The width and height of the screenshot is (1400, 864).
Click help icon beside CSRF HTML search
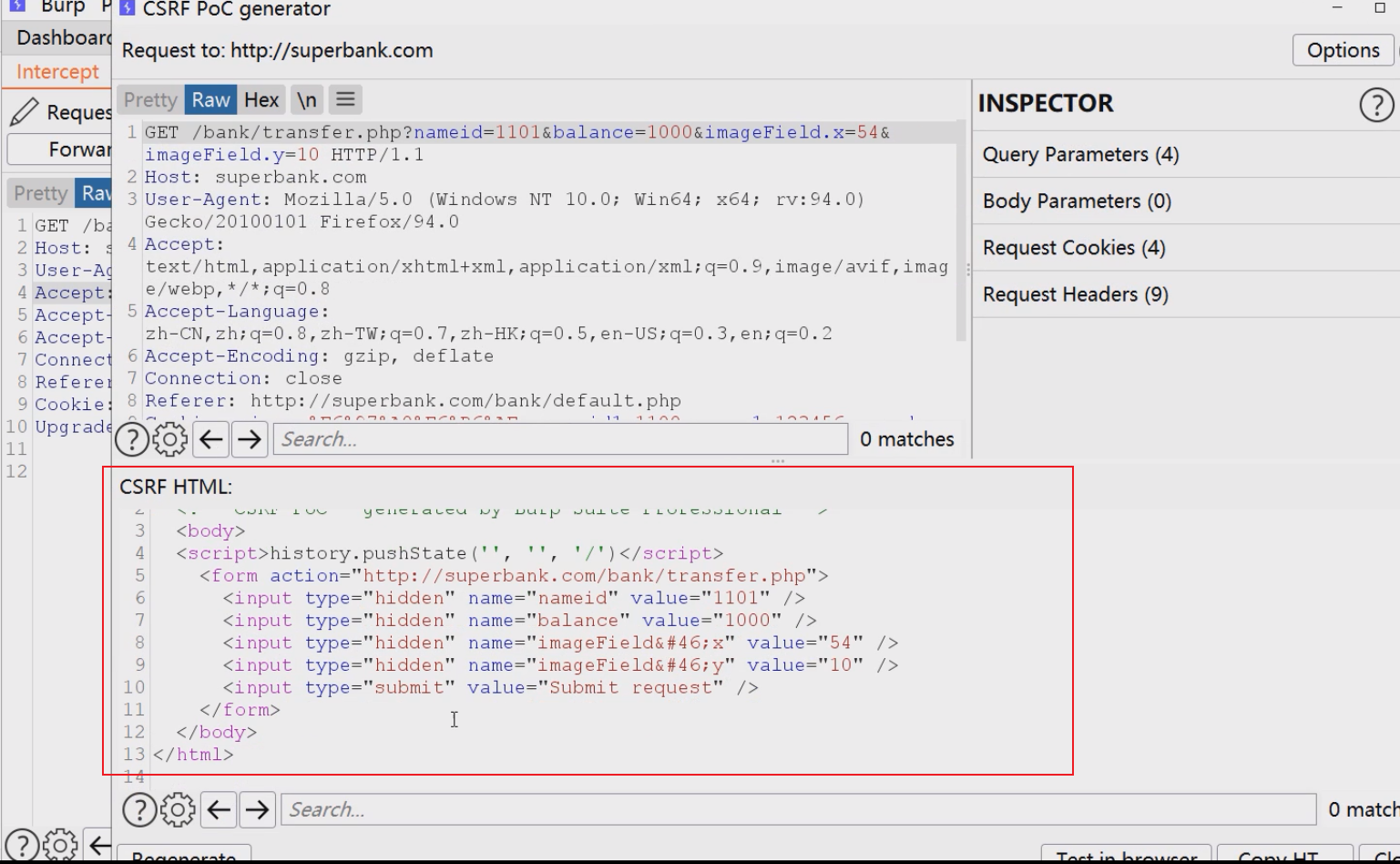pos(139,809)
